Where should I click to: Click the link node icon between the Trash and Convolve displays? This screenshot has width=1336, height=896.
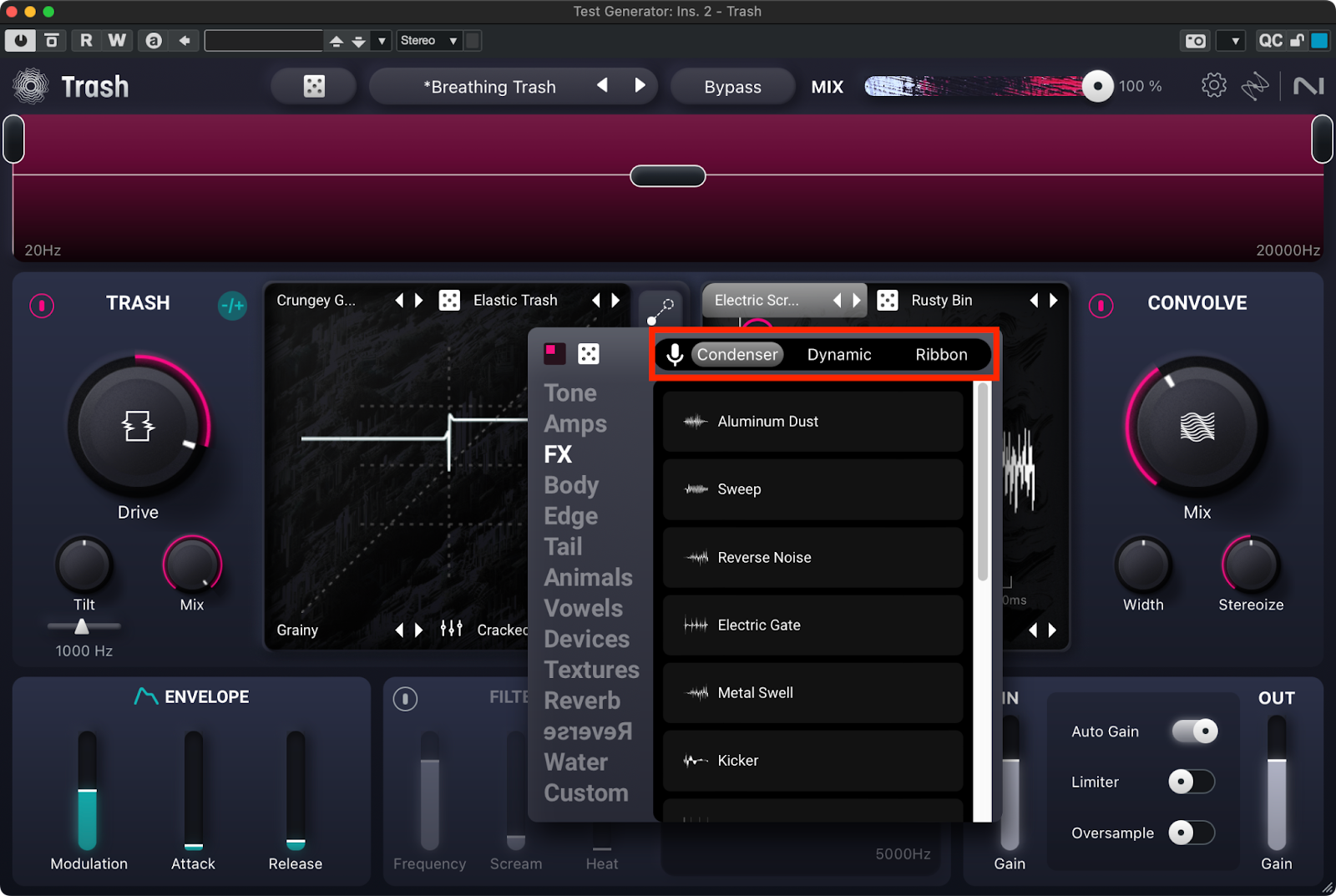click(x=660, y=311)
